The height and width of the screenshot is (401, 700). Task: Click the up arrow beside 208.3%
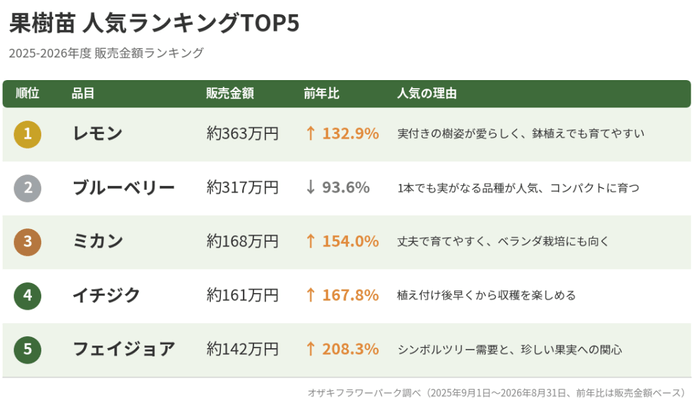pyautogui.click(x=311, y=349)
